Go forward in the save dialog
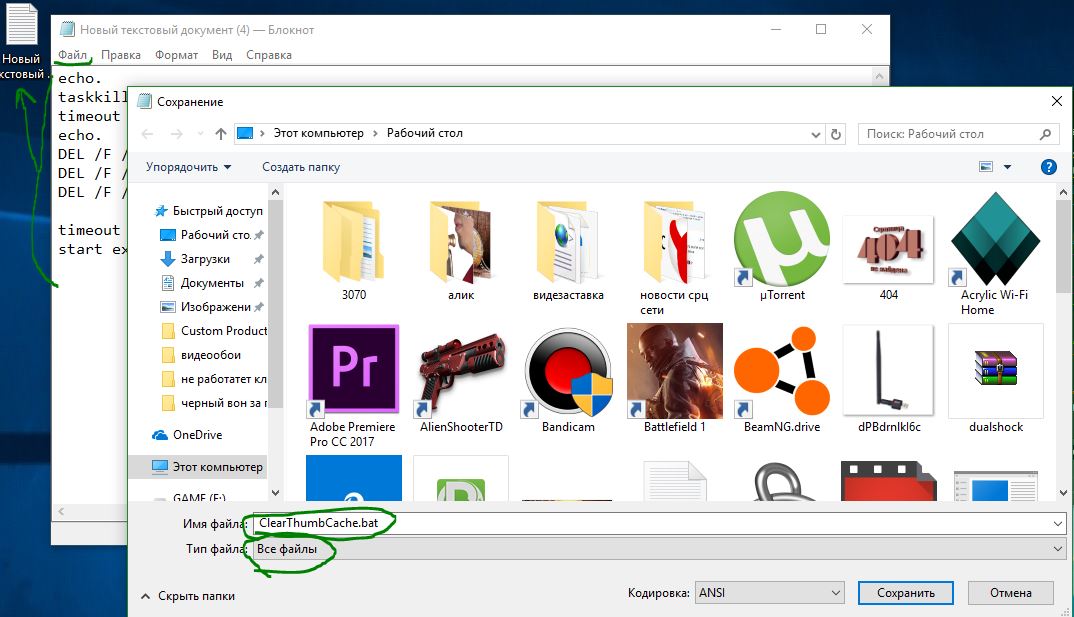 (177, 134)
